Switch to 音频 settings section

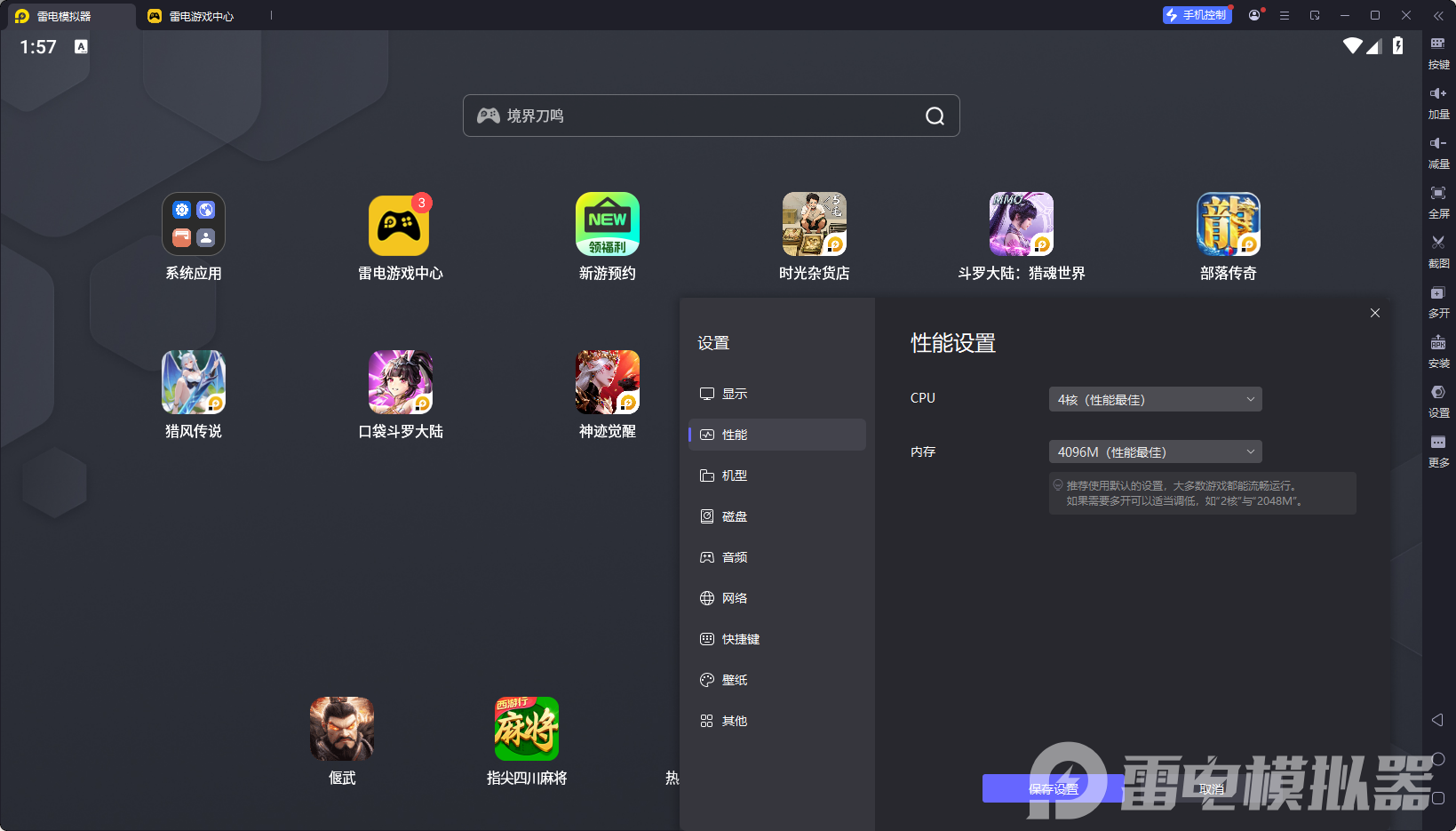[x=777, y=557]
